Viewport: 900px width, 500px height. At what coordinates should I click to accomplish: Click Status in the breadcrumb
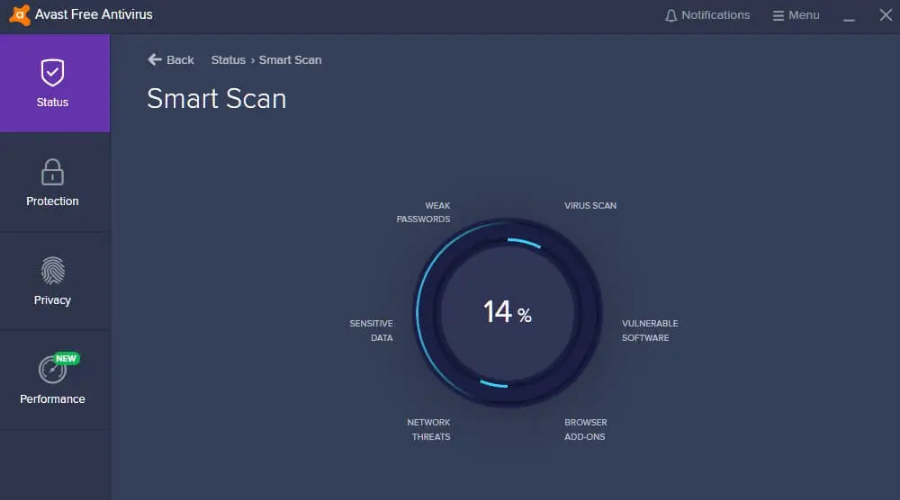pos(228,60)
